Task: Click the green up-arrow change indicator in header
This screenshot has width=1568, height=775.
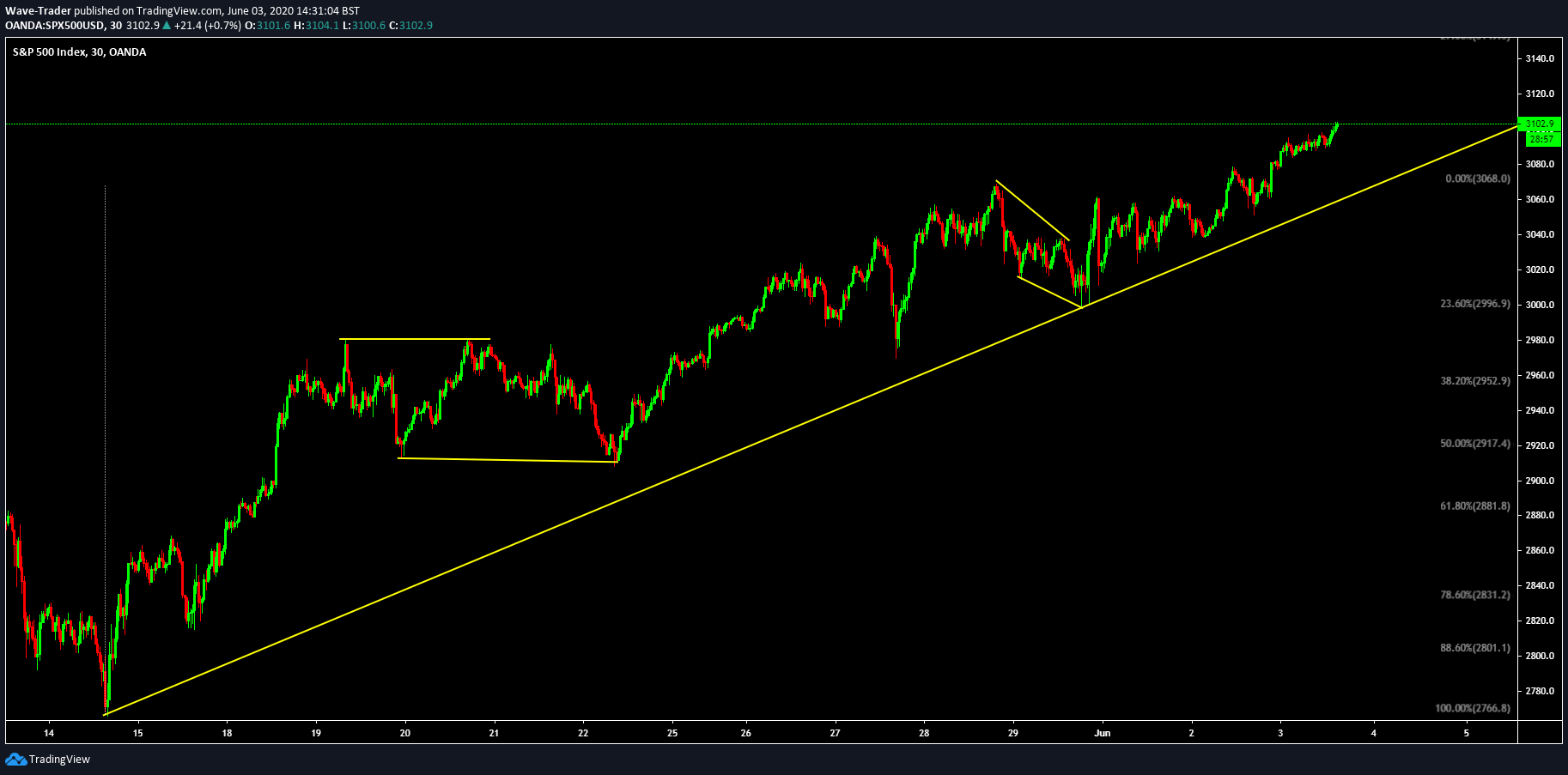Action: tap(167, 26)
